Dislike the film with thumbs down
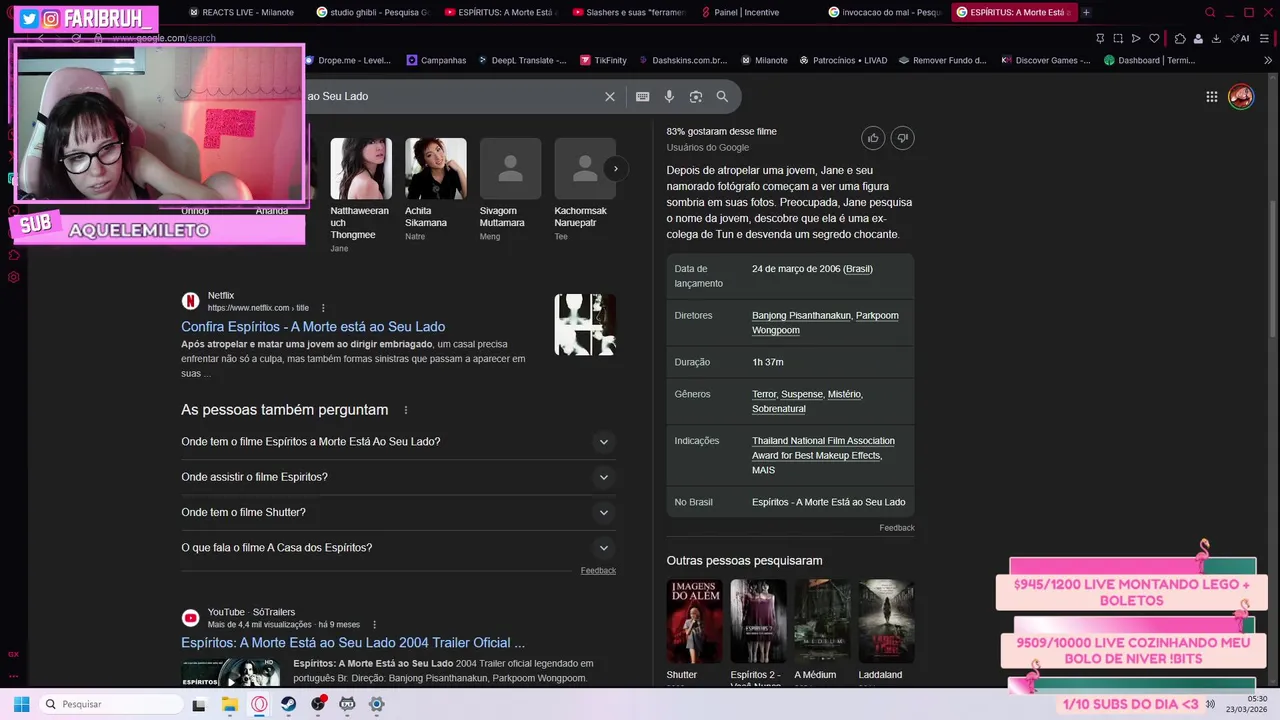Screen dimensions: 1280x720 902,138
